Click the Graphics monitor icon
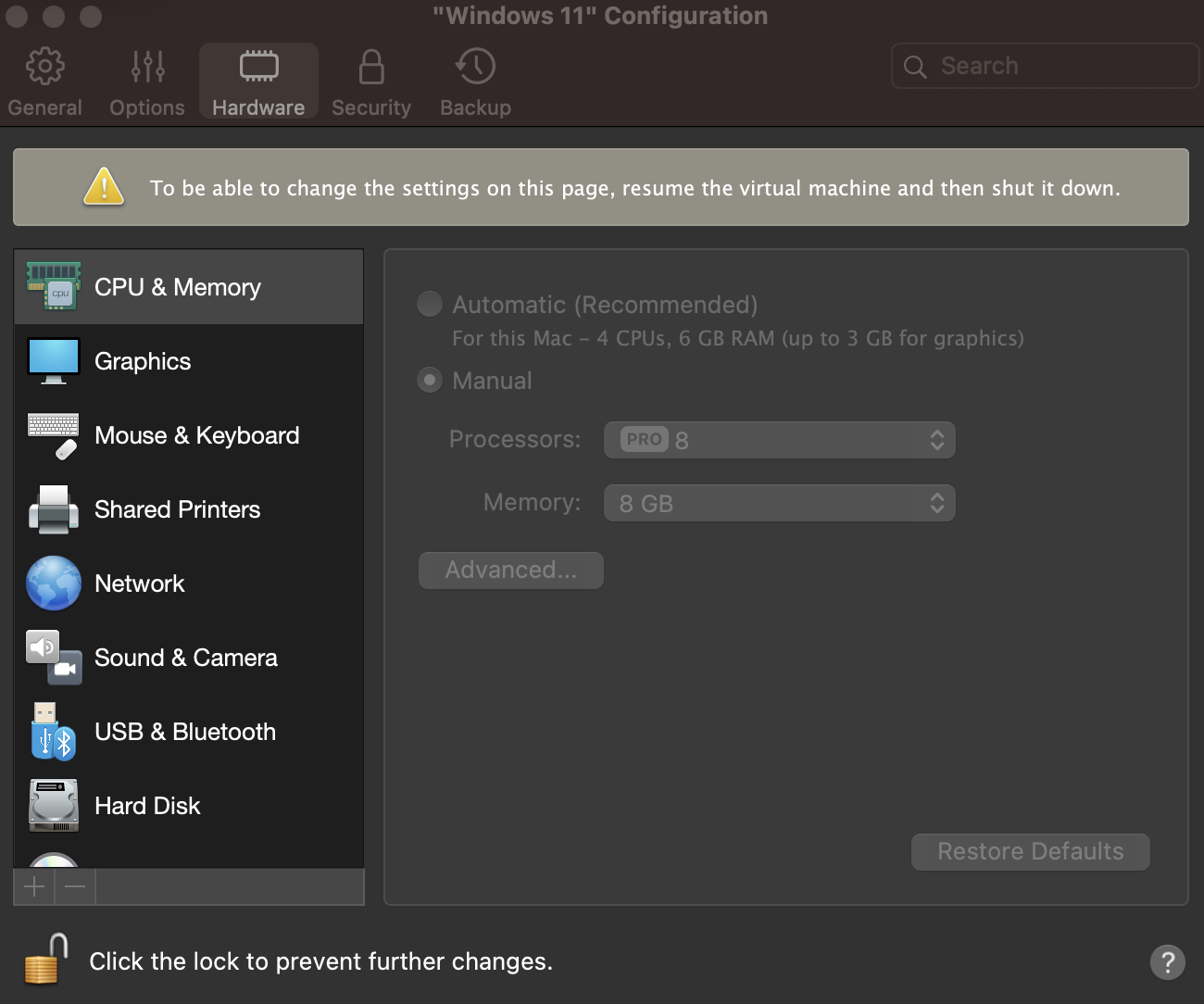The image size is (1204, 1004). [54, 361]
